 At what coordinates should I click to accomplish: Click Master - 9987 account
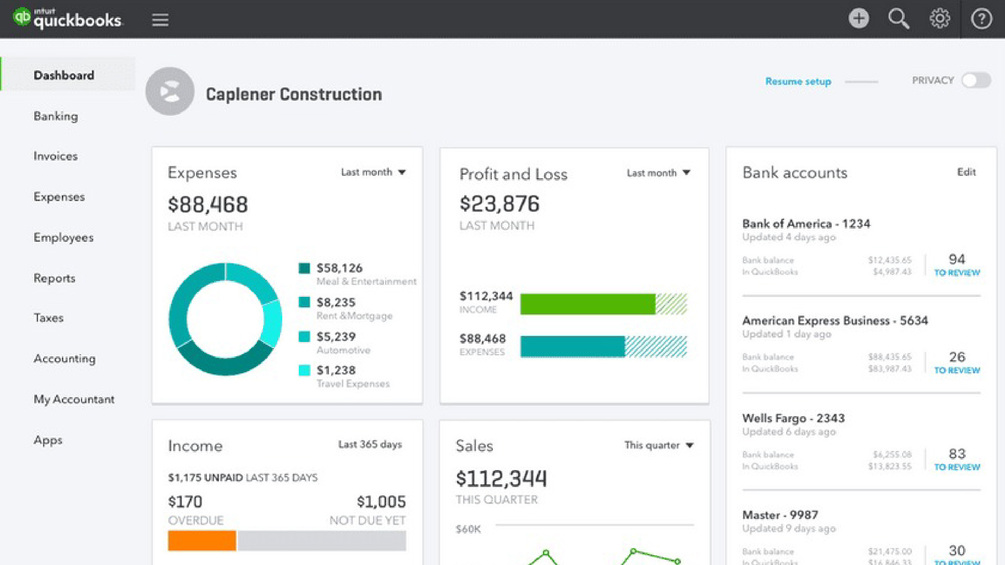pyautogui.click(x=780, y=515)
